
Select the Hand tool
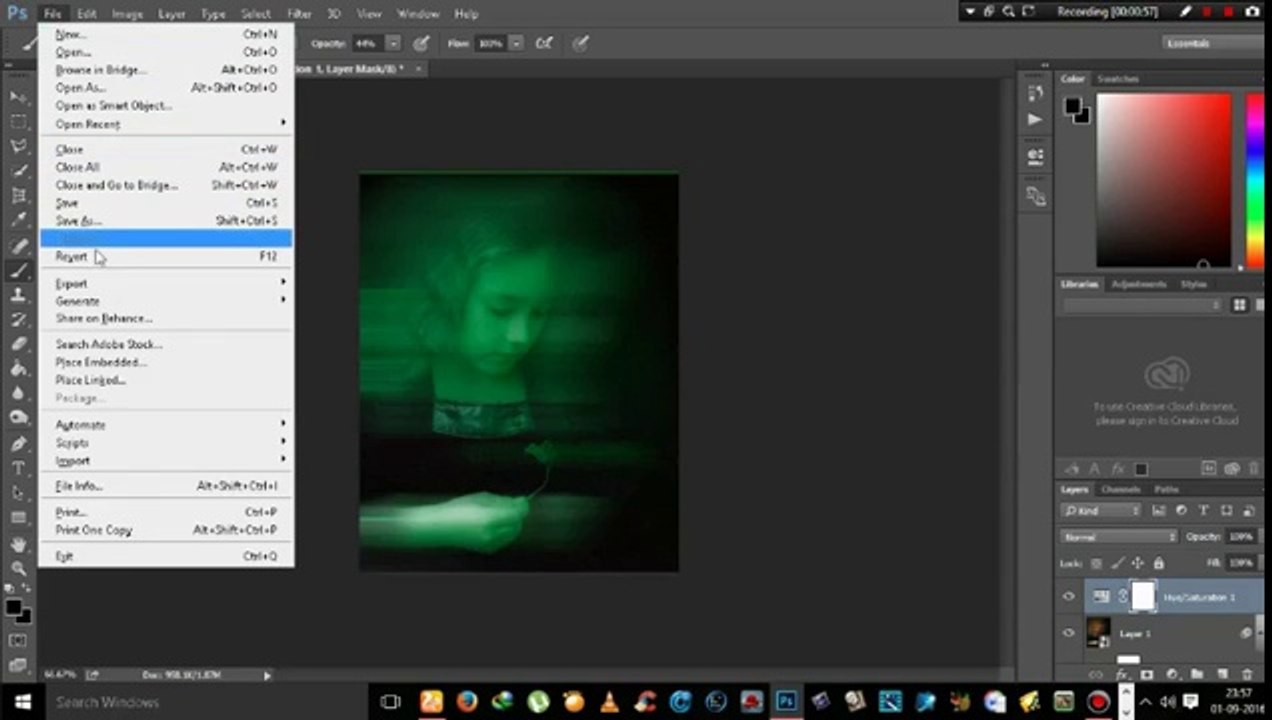[18, 544]
